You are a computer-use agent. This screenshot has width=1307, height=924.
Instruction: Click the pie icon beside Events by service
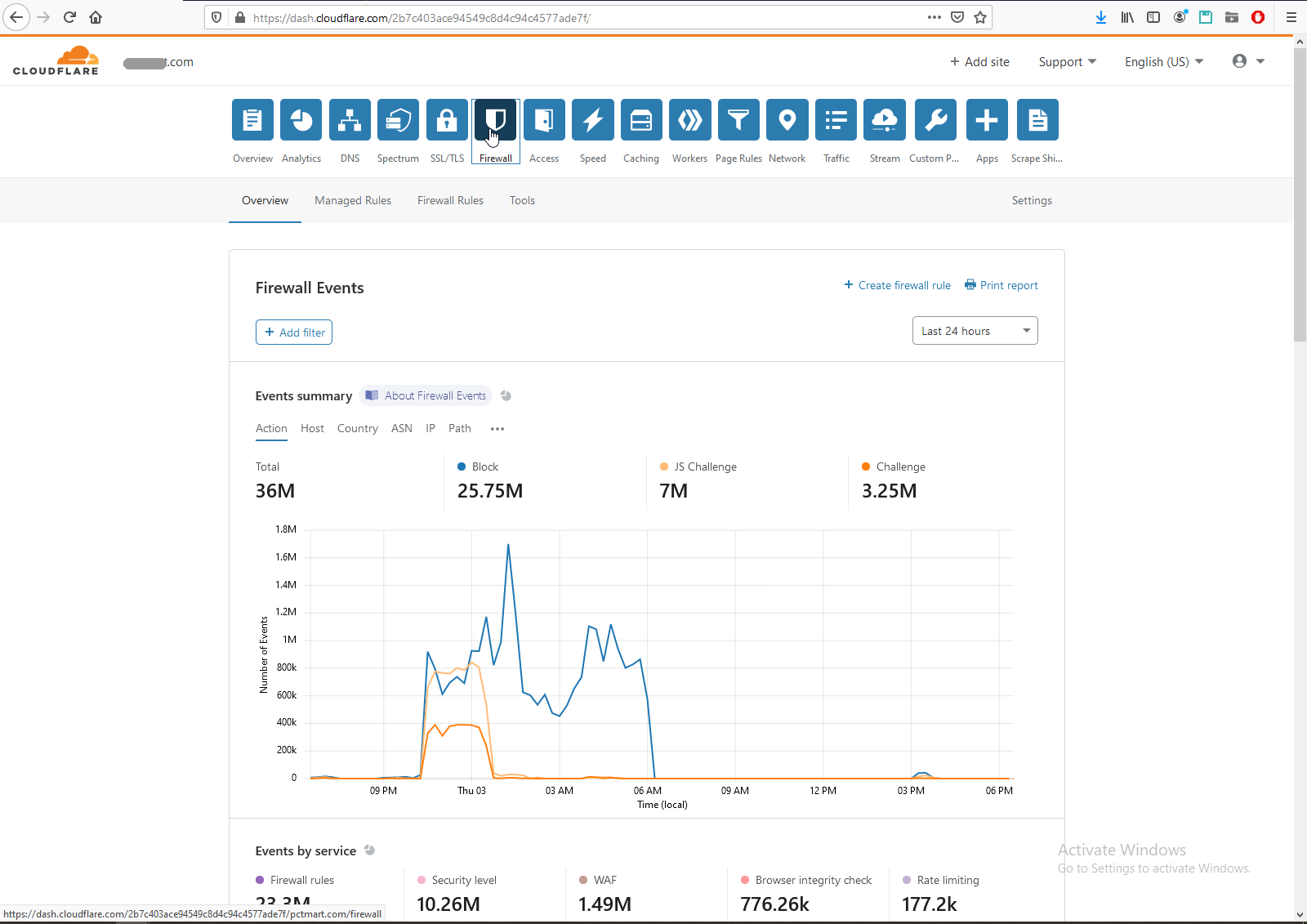(369, 850)
